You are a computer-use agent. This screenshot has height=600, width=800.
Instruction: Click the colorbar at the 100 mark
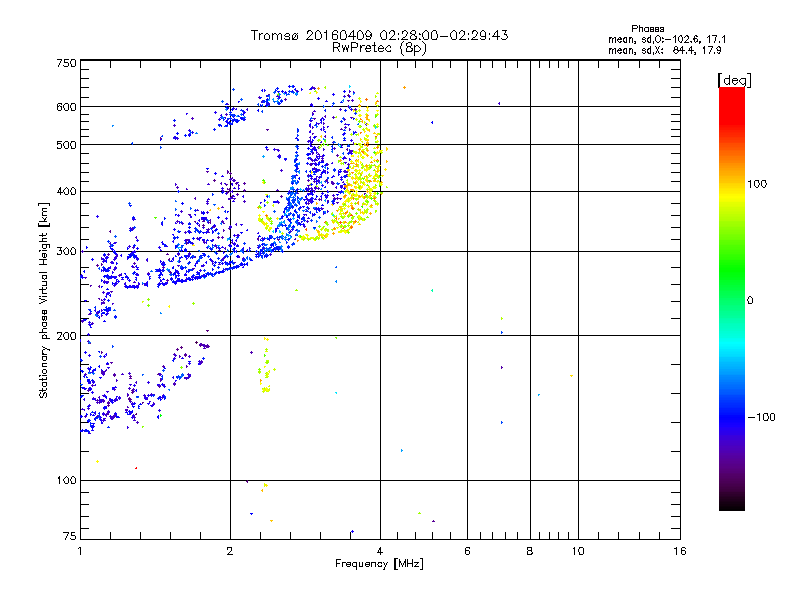click(x=732, y=184)
